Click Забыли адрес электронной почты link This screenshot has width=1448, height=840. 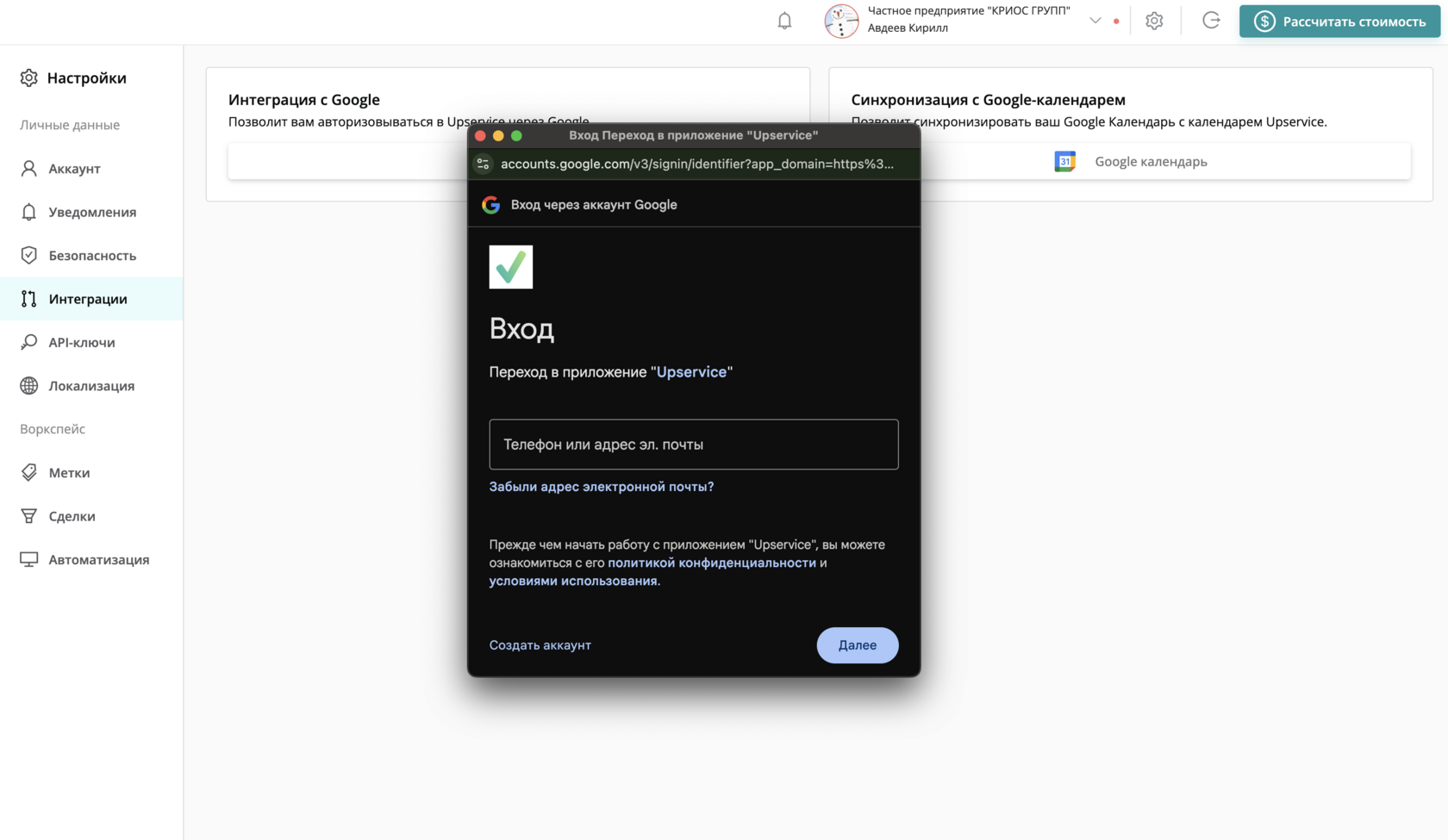[x=602, y=487]
